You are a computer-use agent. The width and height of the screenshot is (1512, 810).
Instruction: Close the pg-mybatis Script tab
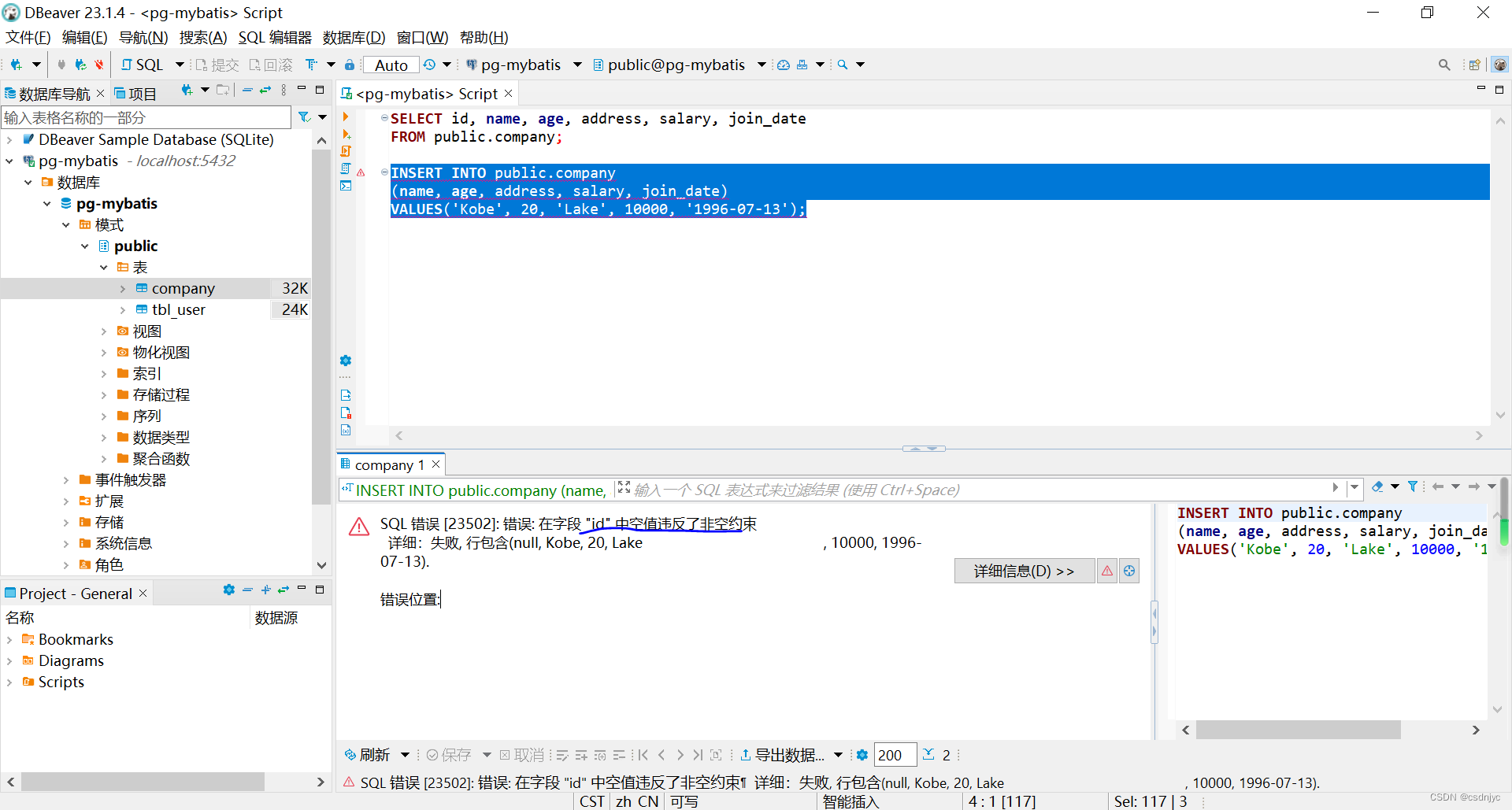[509, 93]
